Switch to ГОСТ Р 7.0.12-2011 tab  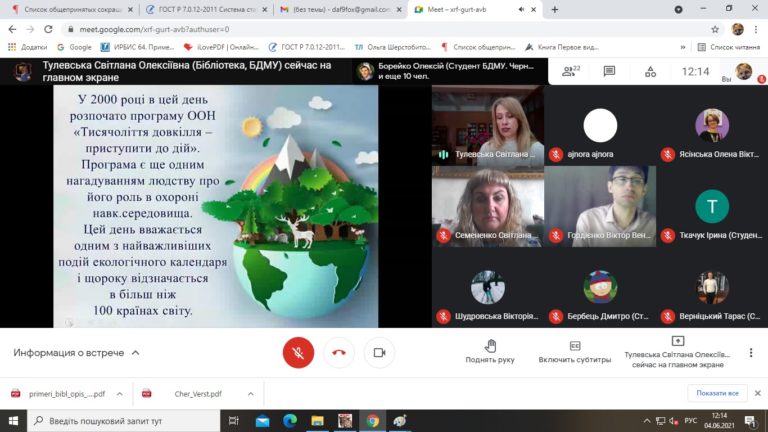207,9
